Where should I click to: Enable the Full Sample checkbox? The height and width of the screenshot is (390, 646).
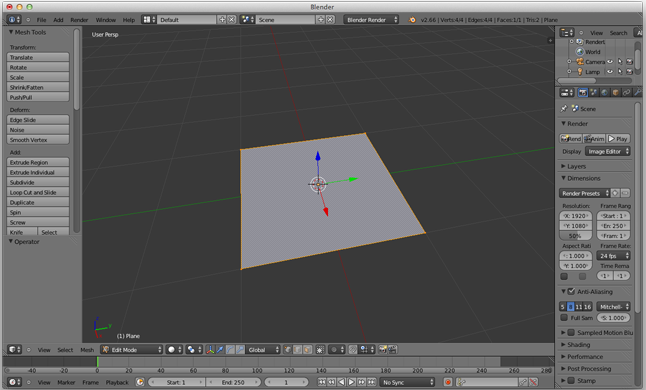click(564, 318)
